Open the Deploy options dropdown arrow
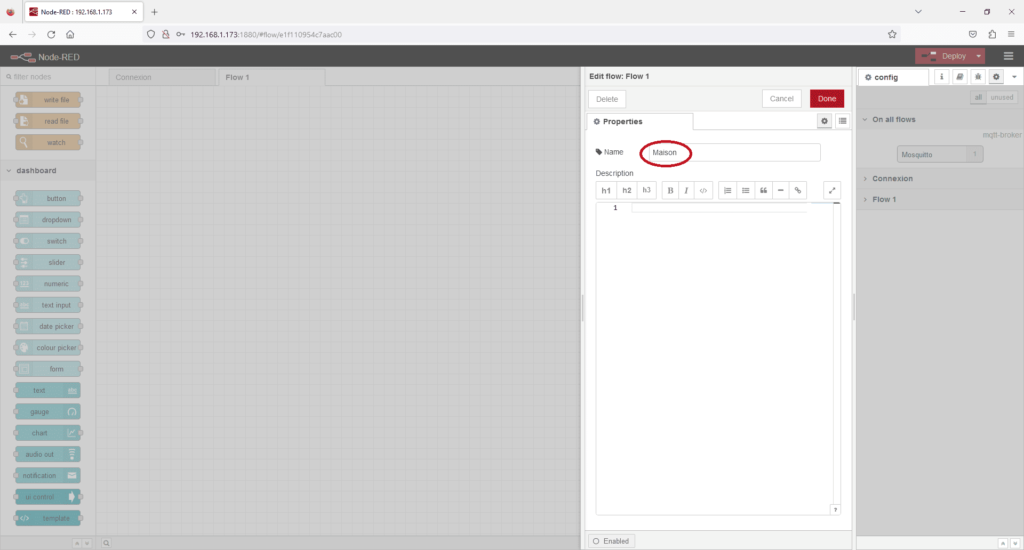The width and height of the screenshot is (1024, 550). click(x=980, y=56)
